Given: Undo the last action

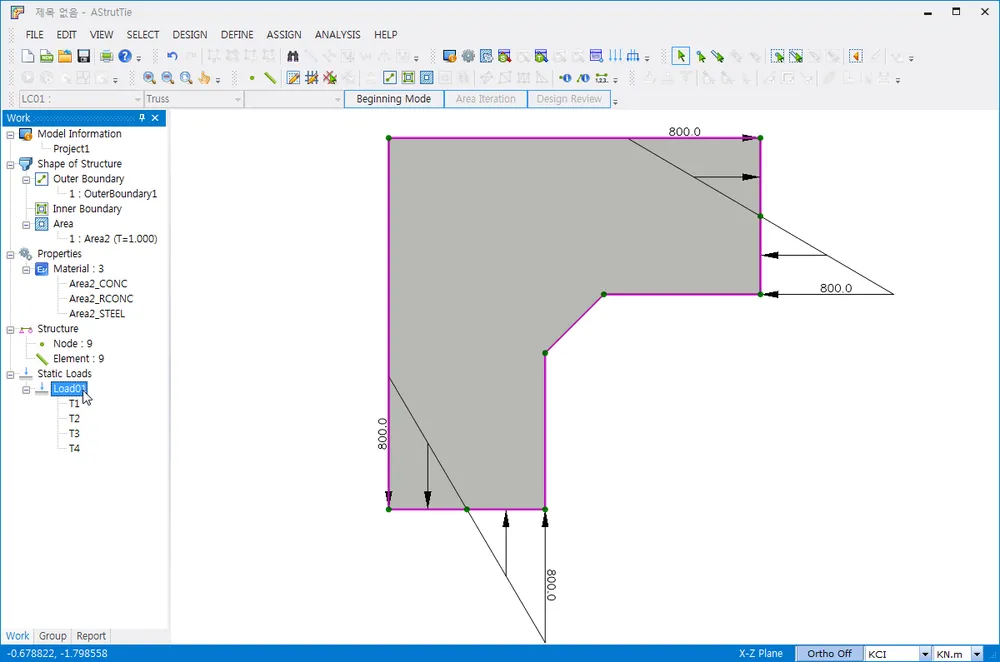Looking at the screenshot, I should tap(172, 56).
